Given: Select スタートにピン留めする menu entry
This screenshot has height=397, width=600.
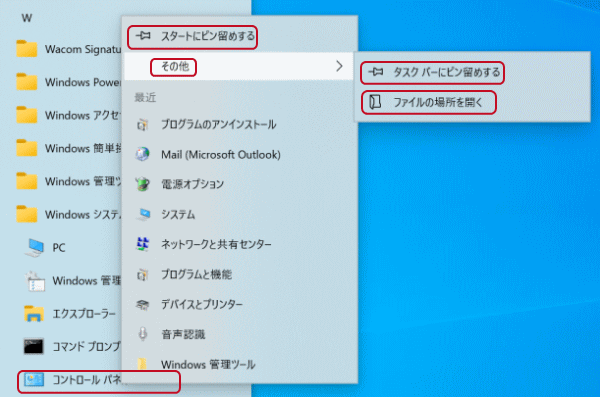Looking at the screenshot, I should 240,36.
